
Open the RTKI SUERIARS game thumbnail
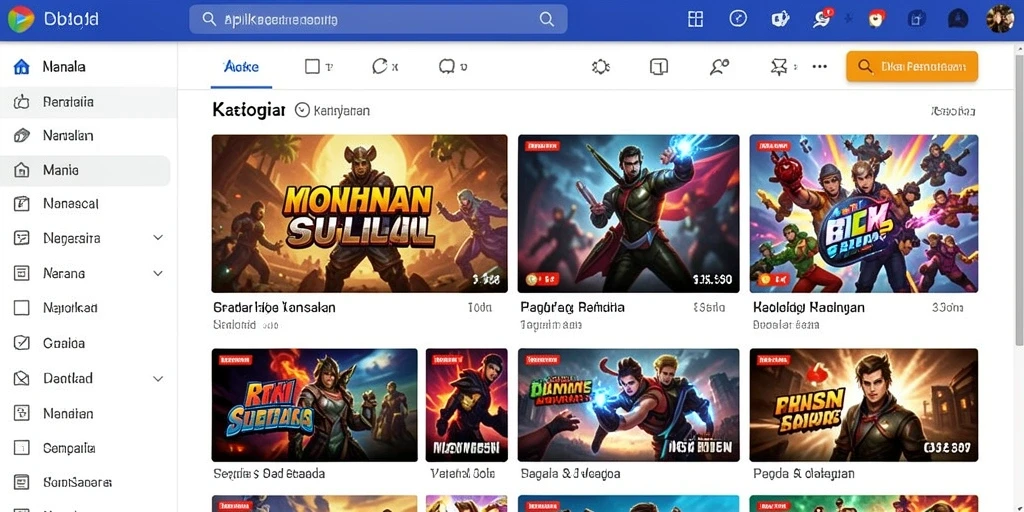[x=314, y=405]
